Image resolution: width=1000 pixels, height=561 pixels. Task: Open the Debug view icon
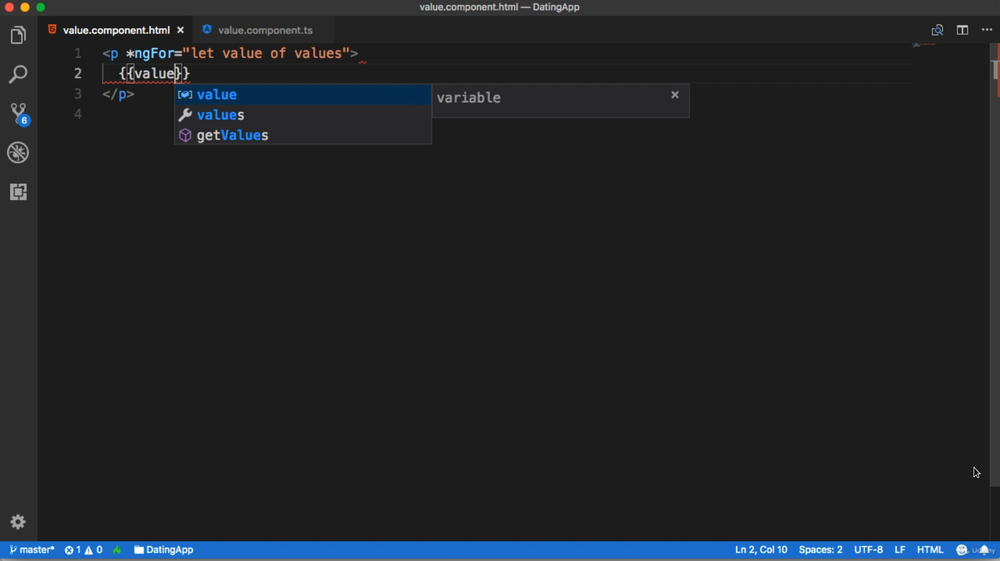pyautogui.click(x=18, y=153)
